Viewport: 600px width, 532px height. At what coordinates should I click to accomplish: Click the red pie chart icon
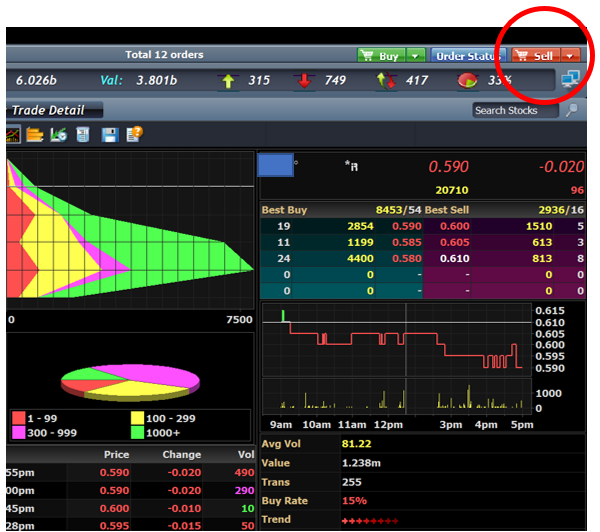(x=467, y=80)
